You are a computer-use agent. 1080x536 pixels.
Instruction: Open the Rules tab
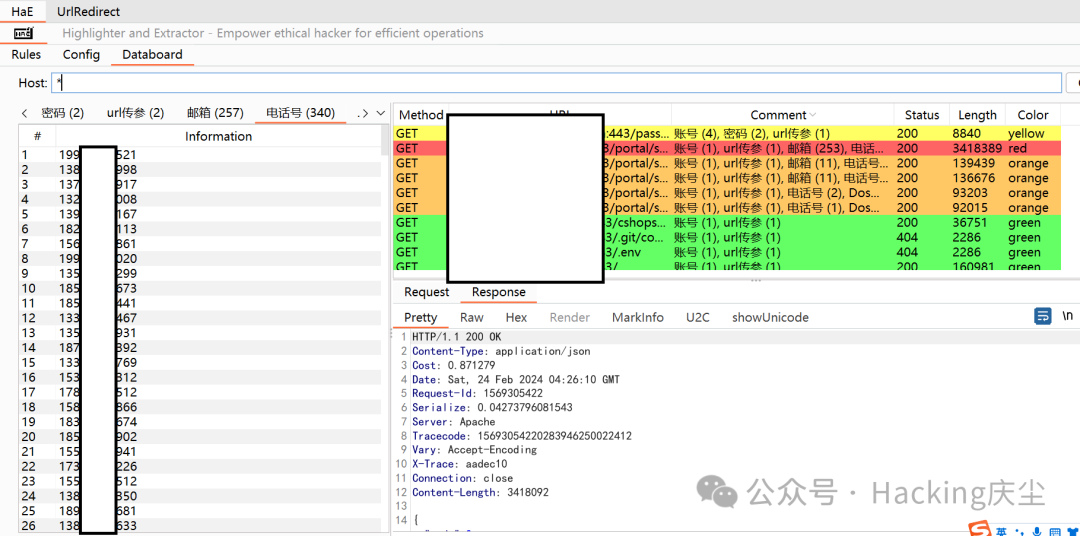point(26,54)
